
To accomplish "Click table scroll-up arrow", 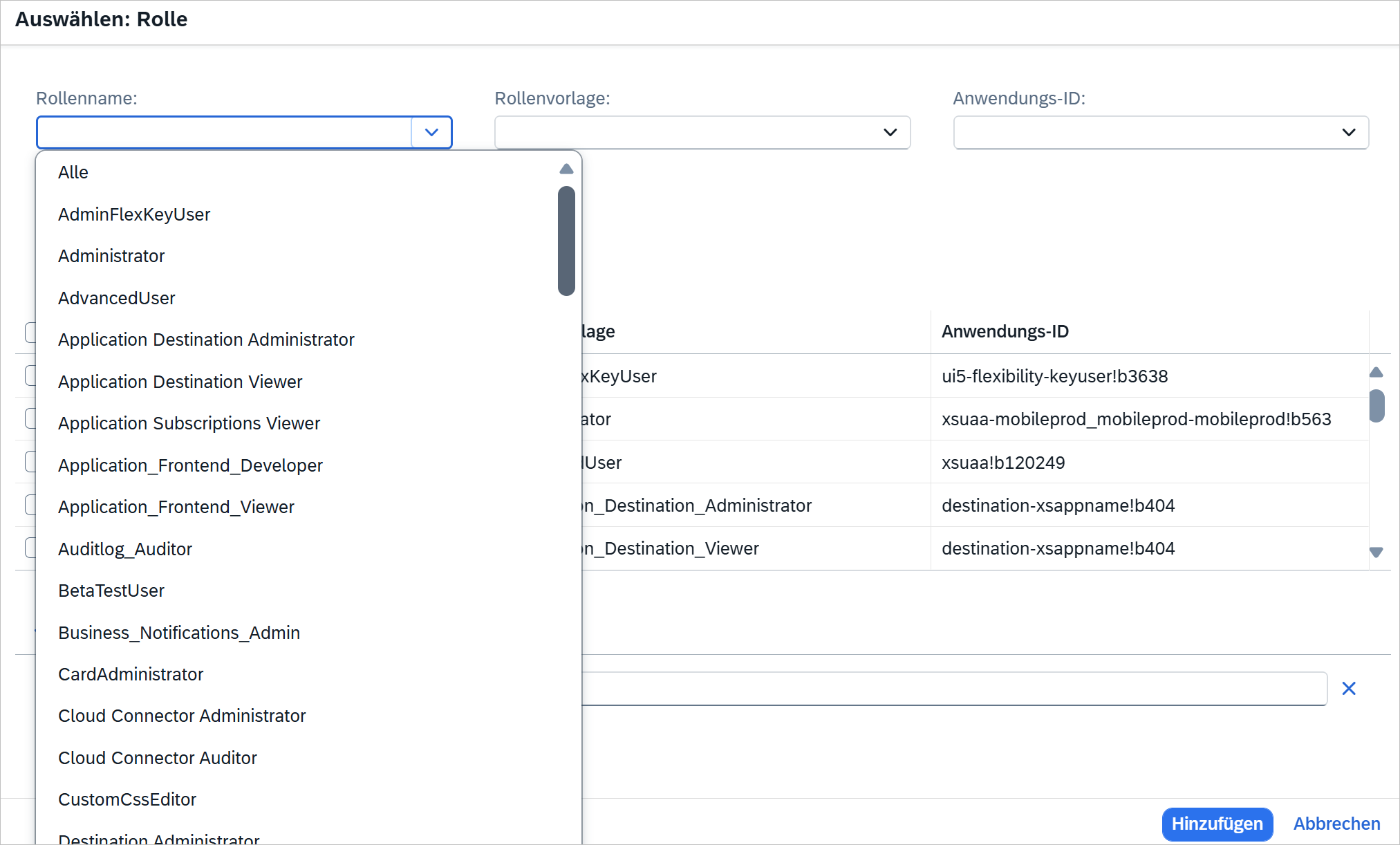I will [x=1376, y=373].
